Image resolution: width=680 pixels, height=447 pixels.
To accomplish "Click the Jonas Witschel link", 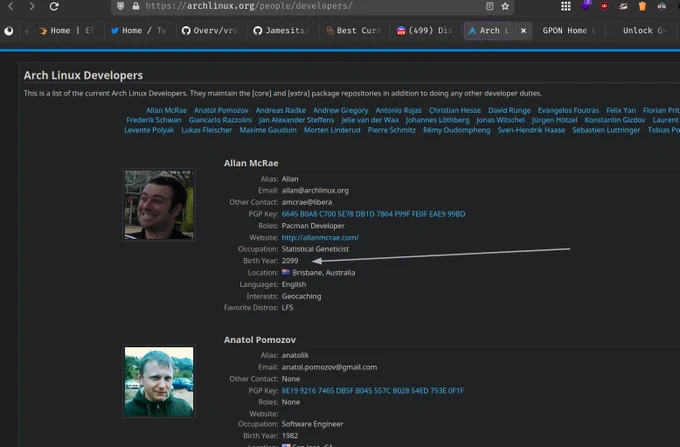I will [x=500, y=120].
